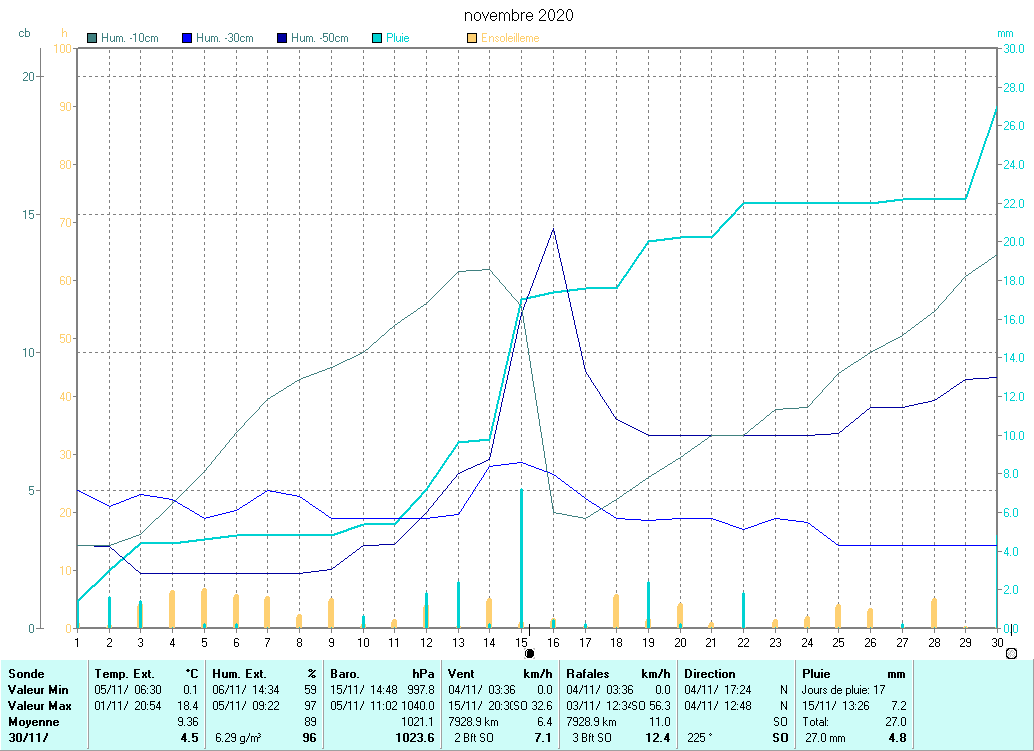Click the full moon icon below day 30
1034x751 pixels.
tap(1011, 653)
